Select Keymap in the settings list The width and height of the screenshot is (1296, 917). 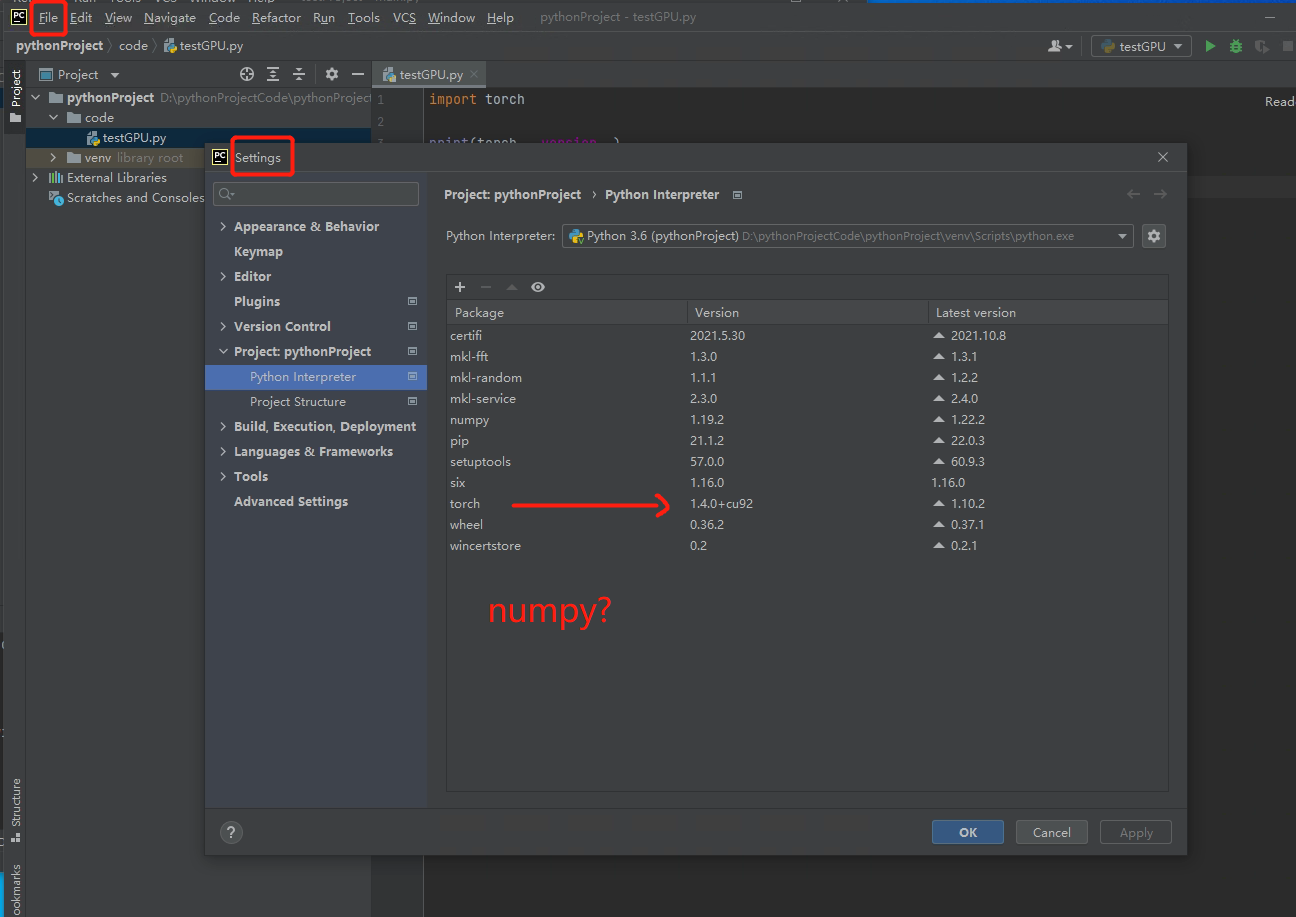pos(258,252)
